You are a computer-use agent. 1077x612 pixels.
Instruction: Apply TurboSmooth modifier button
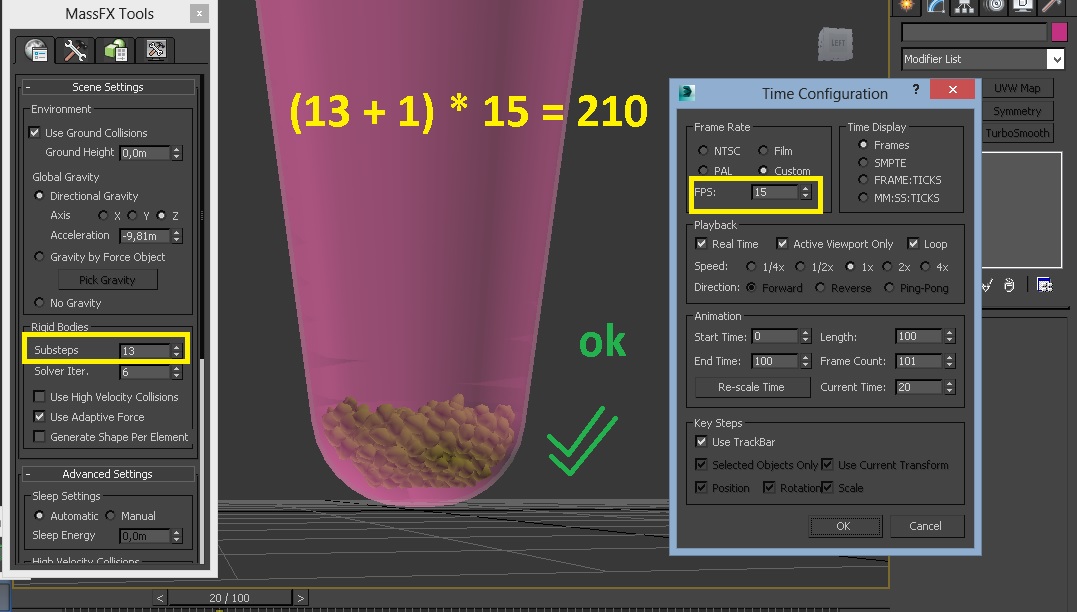[1017, 133]
